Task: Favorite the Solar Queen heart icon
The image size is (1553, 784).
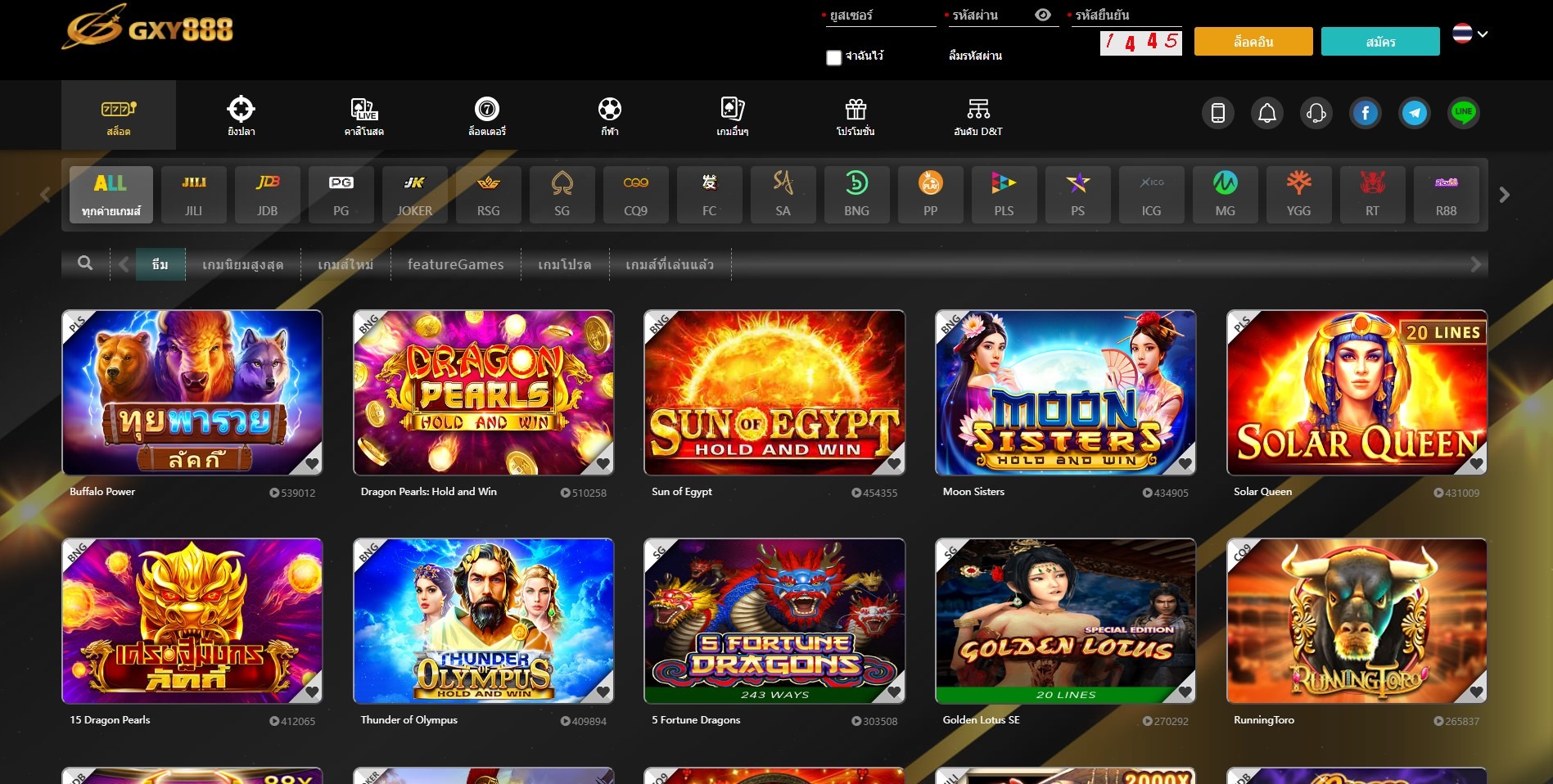Action: (1476, 464)
